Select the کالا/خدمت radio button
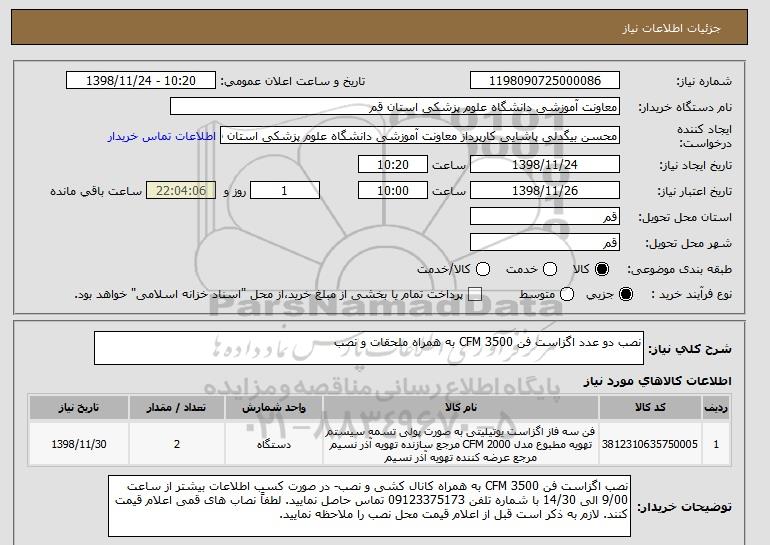This screenshot has height=545, width=770. (483, 269)
